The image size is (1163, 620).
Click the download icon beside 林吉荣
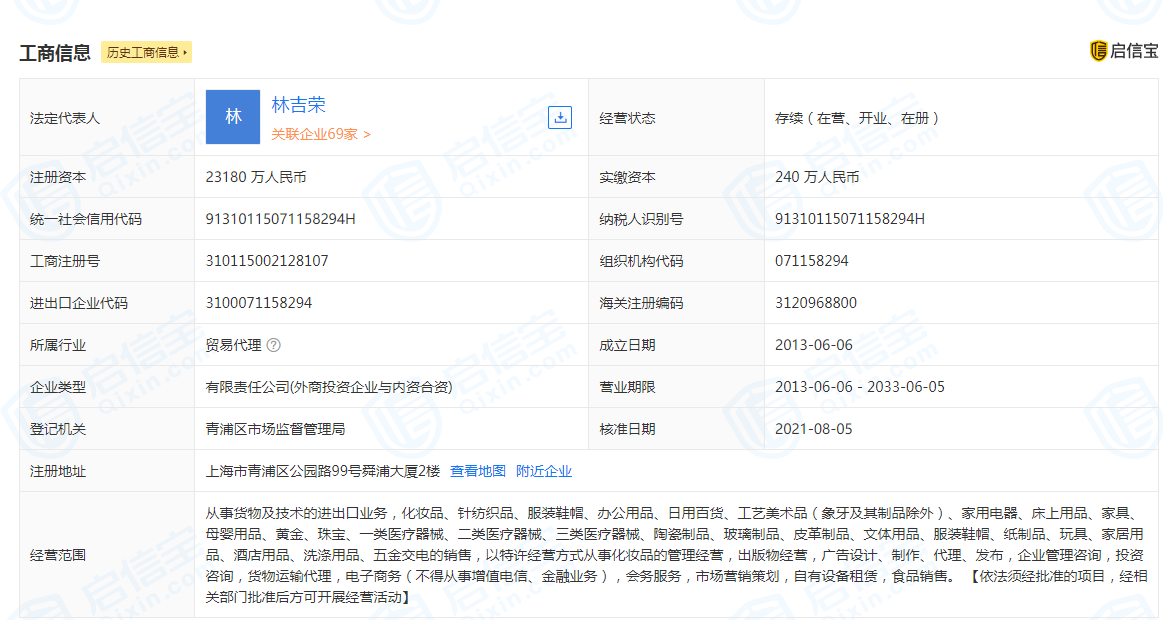pos(560,117)
